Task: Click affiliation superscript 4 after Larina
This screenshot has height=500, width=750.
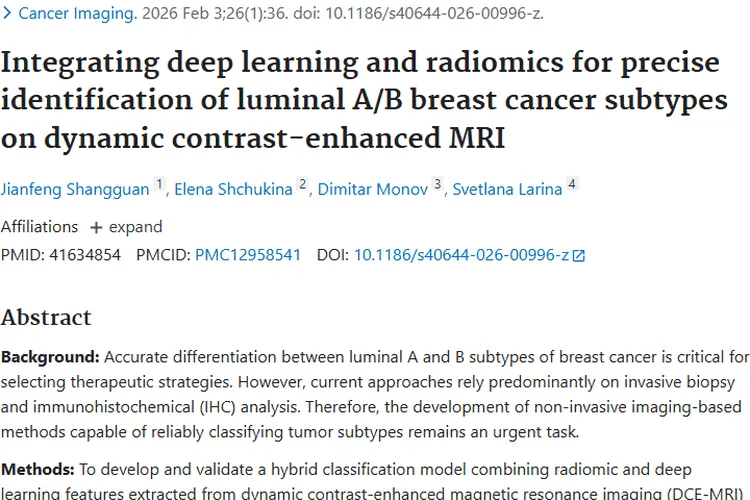Action: coord(571,185)
